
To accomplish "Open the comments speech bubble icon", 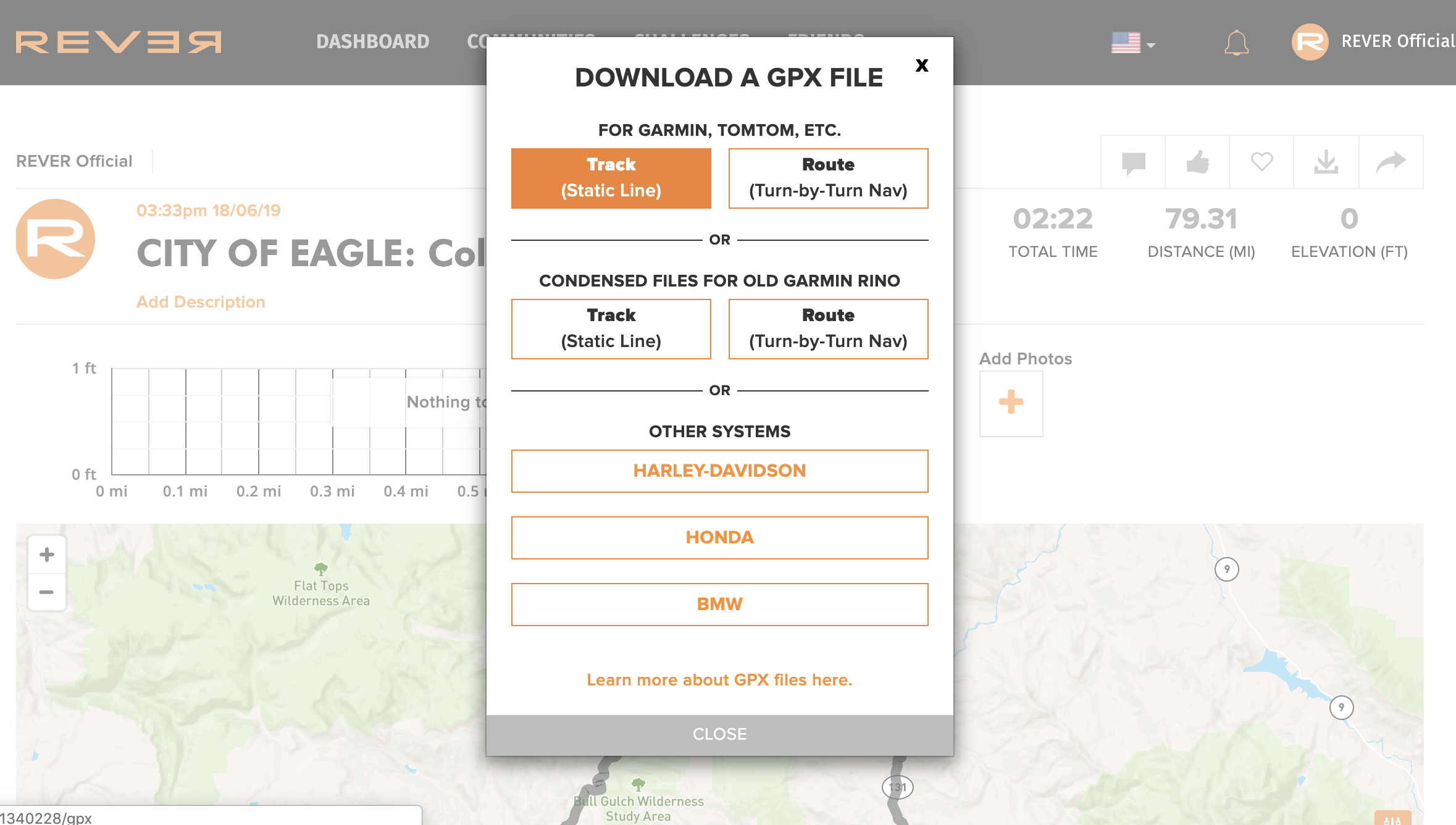I will (x=1133, y=162).
